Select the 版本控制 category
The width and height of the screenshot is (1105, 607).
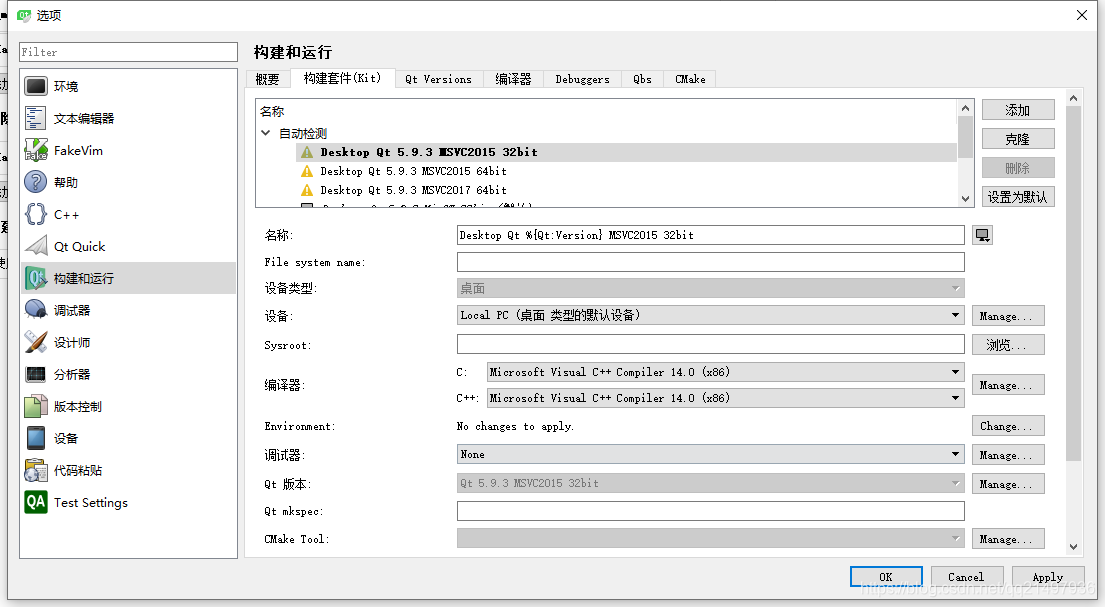(128, 407)
